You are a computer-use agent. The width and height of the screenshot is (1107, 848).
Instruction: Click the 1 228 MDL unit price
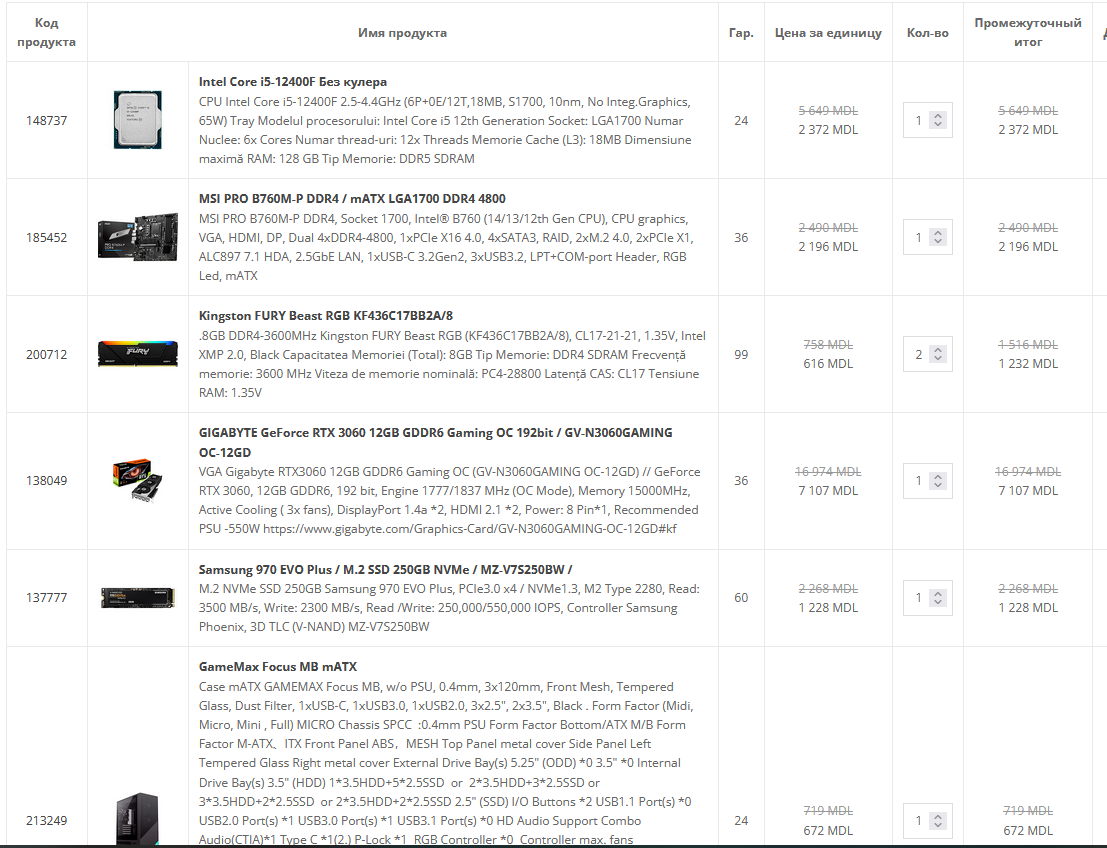point(828,608)
